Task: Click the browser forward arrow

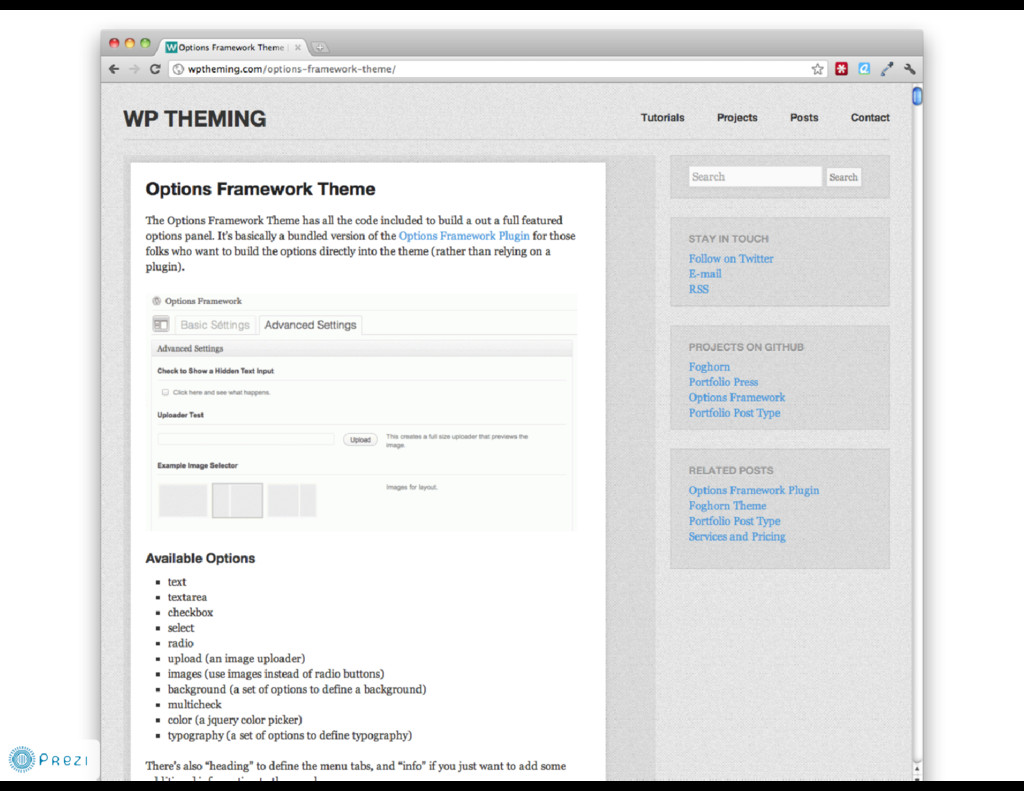Action: click(135, 69)
